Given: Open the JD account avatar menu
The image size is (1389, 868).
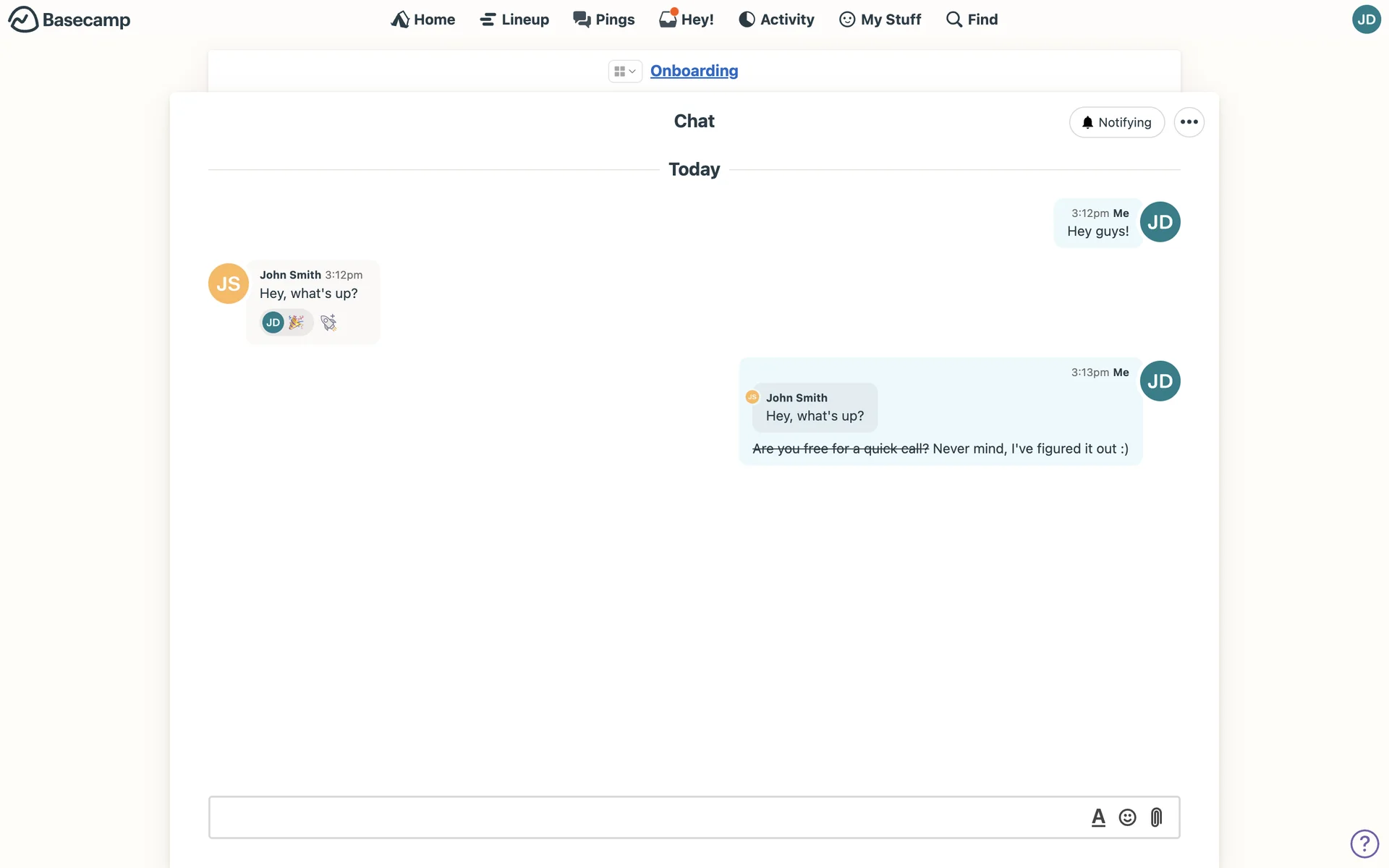Looking at the screenshot, I should click(1366, 20).
